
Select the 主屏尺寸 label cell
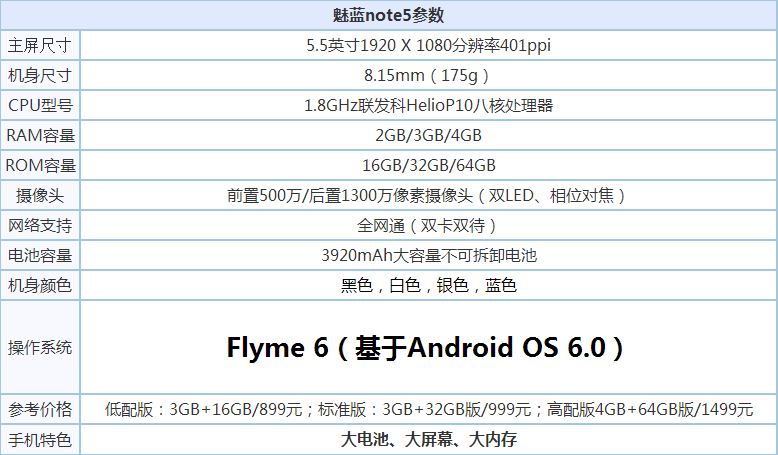tap(40, 45)
